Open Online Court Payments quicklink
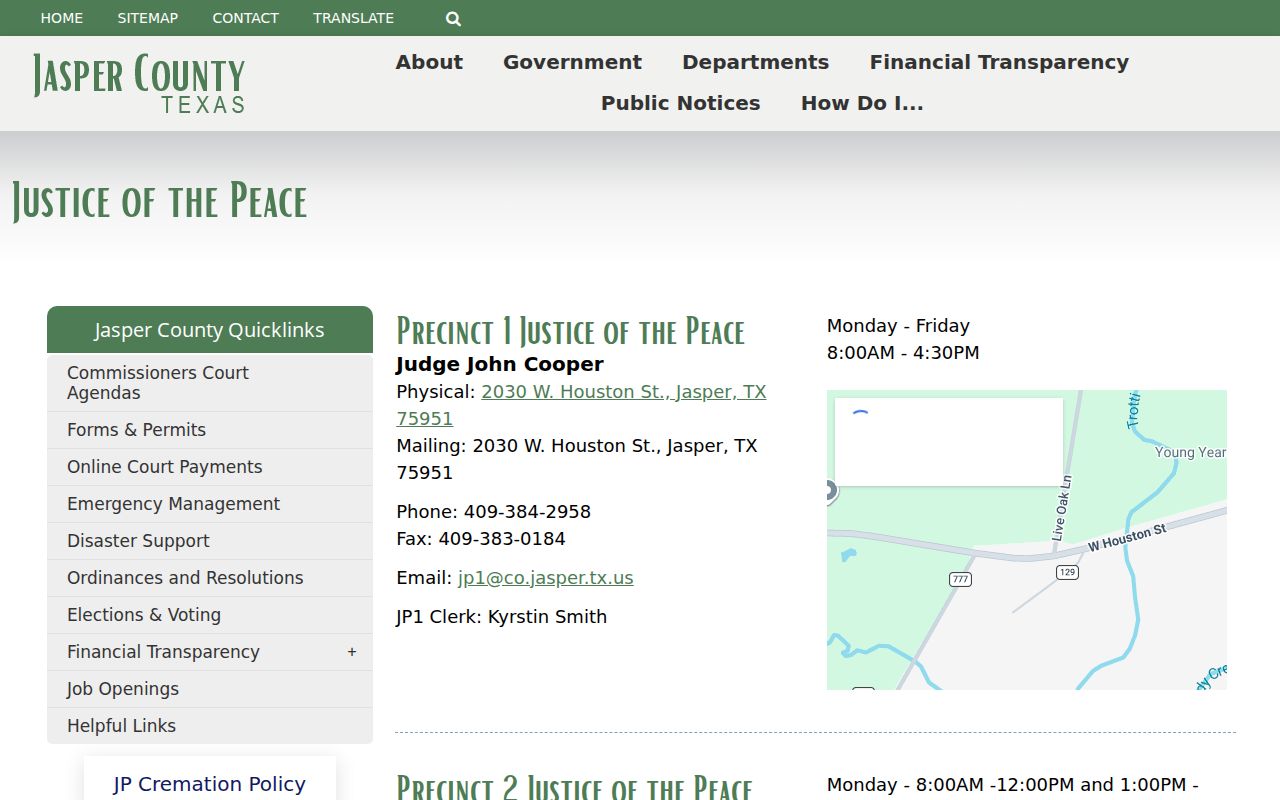Image resolution: width=1280 pixels, height=800 pixels. (210, 467)
